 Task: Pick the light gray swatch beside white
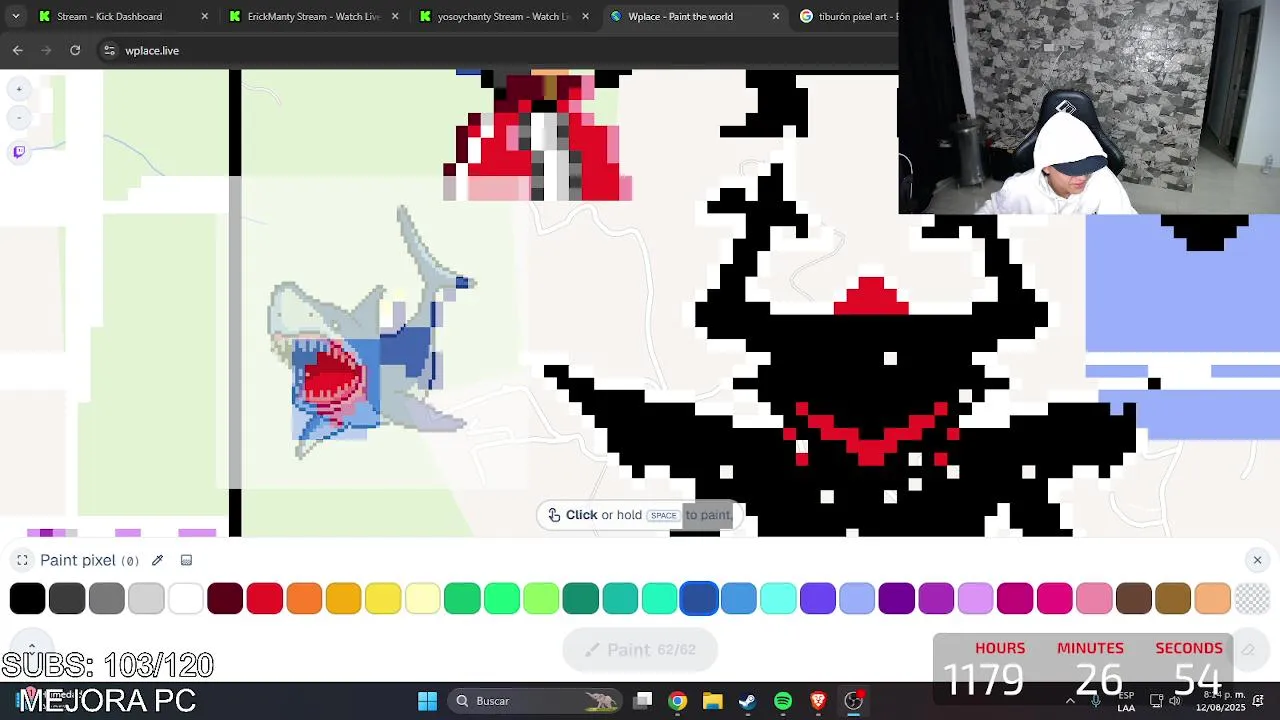click(146, 598)
